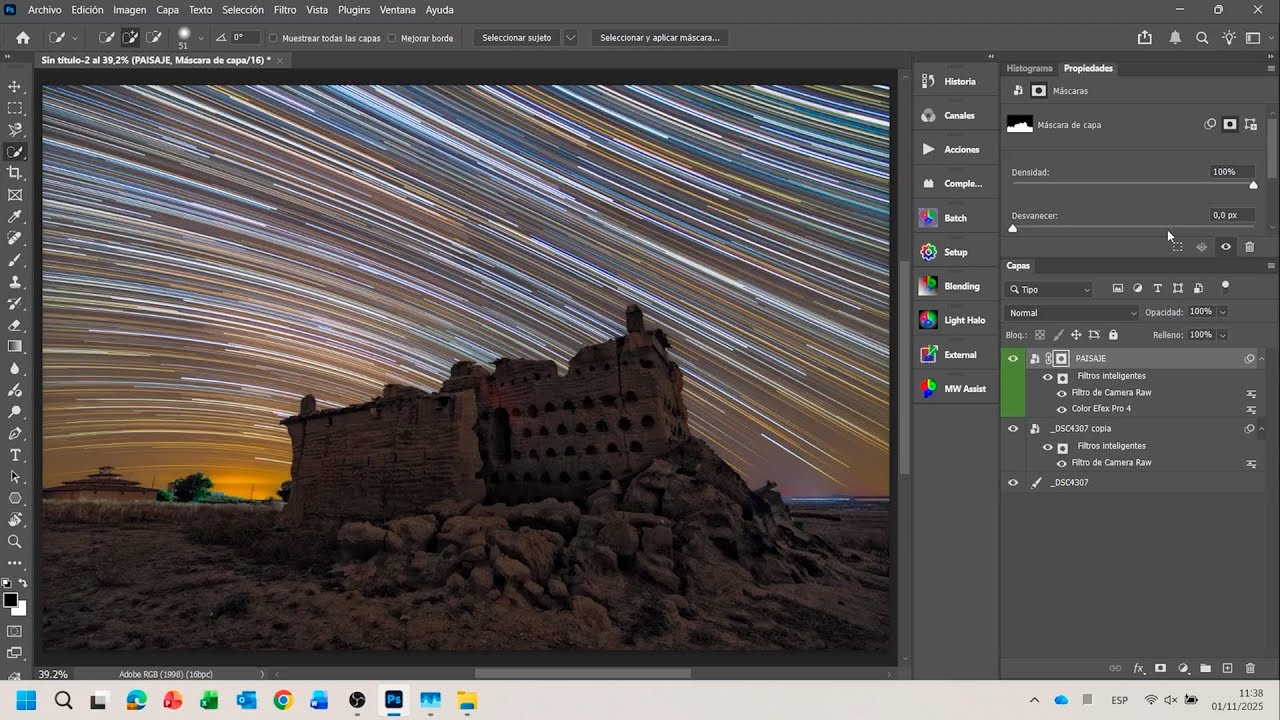Click the Add to selection brush mode icon
1280x720 pixels.
130,37
